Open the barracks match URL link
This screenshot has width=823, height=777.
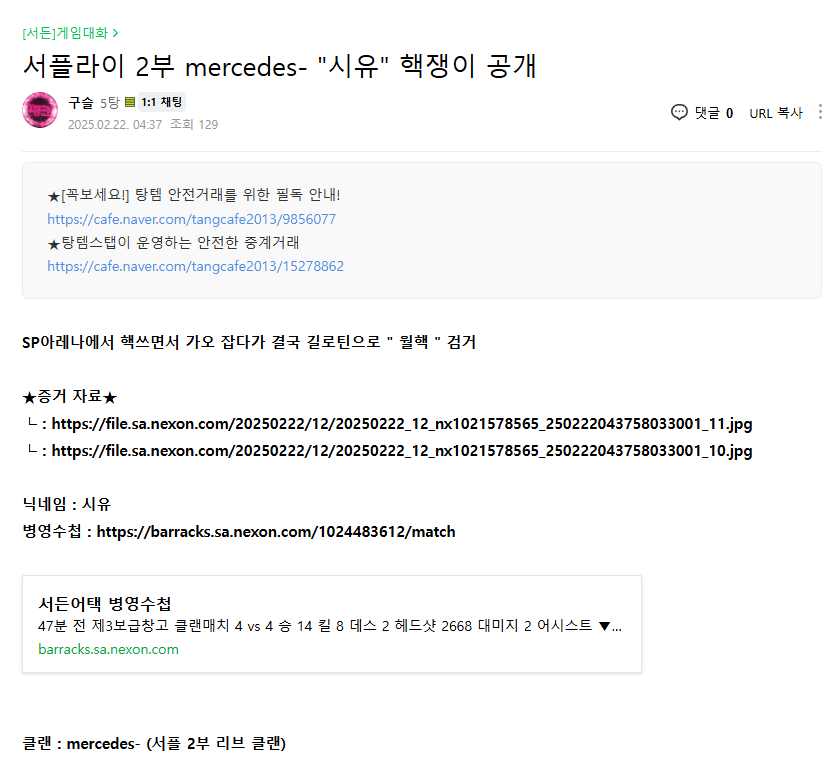[276, 532]
